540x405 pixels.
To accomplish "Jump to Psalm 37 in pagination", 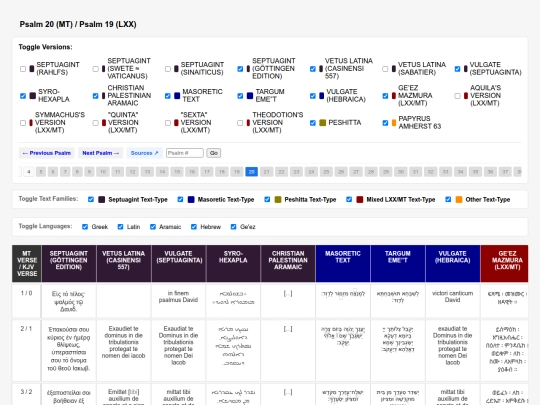I will 505,172.
